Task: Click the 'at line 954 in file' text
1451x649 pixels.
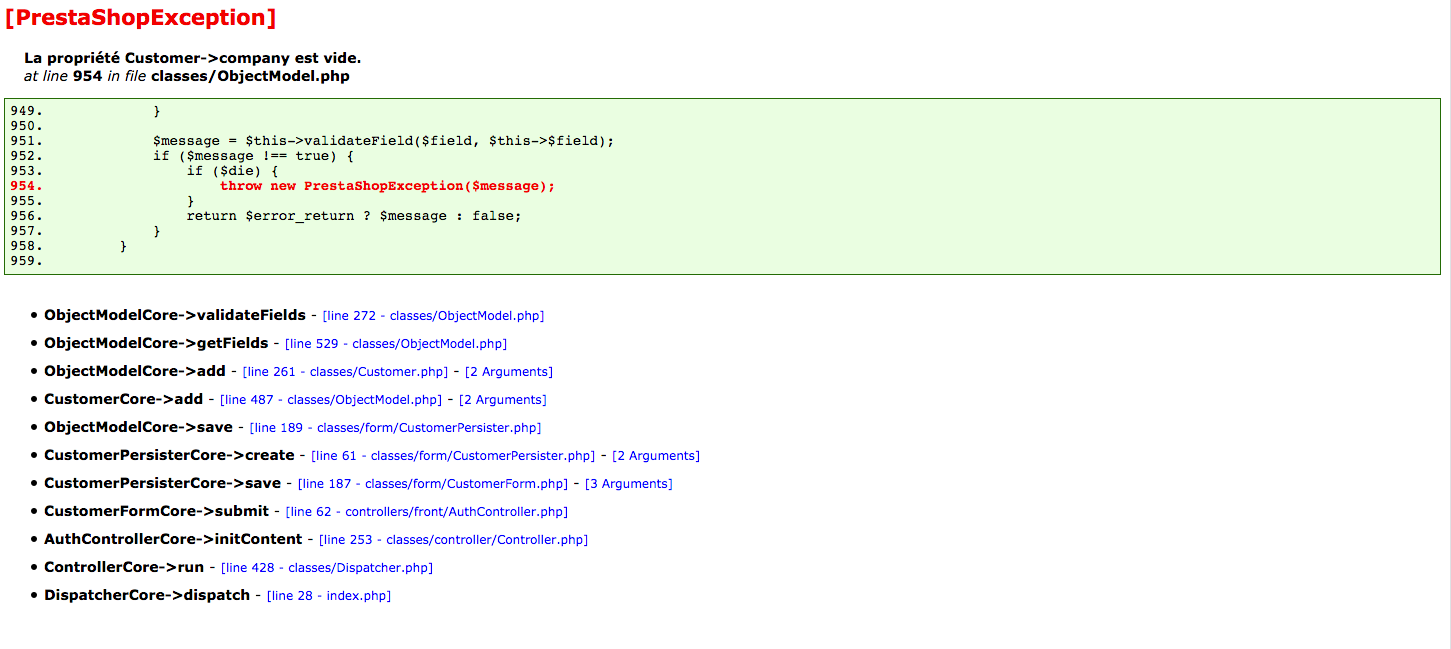Action: pyautogui.click(x=85, y=76)
